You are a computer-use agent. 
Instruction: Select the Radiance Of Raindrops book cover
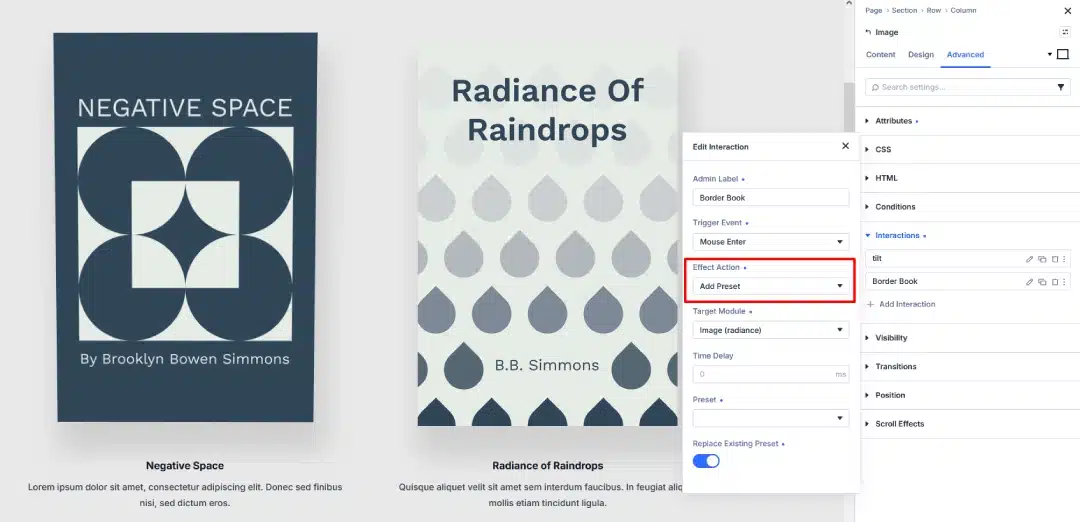point(548,236)
